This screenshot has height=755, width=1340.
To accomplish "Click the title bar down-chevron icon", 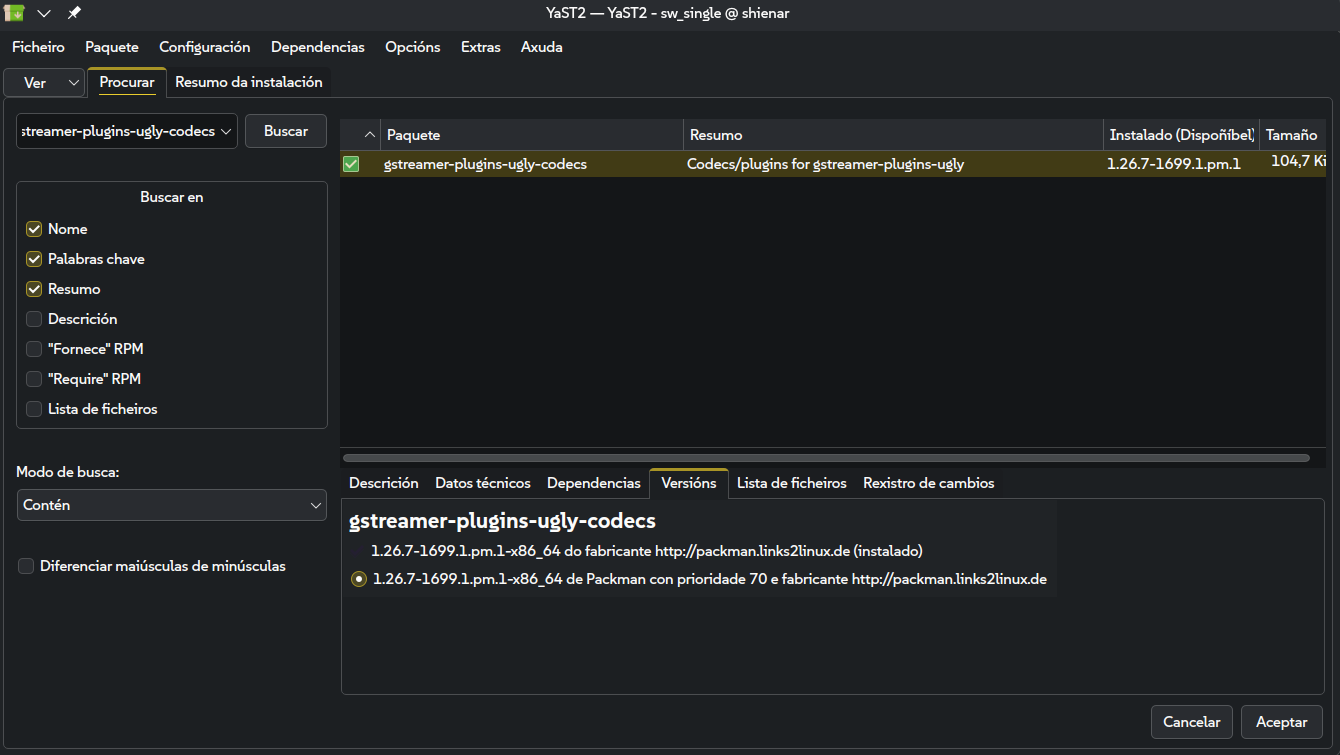I will tap(44, 13).
